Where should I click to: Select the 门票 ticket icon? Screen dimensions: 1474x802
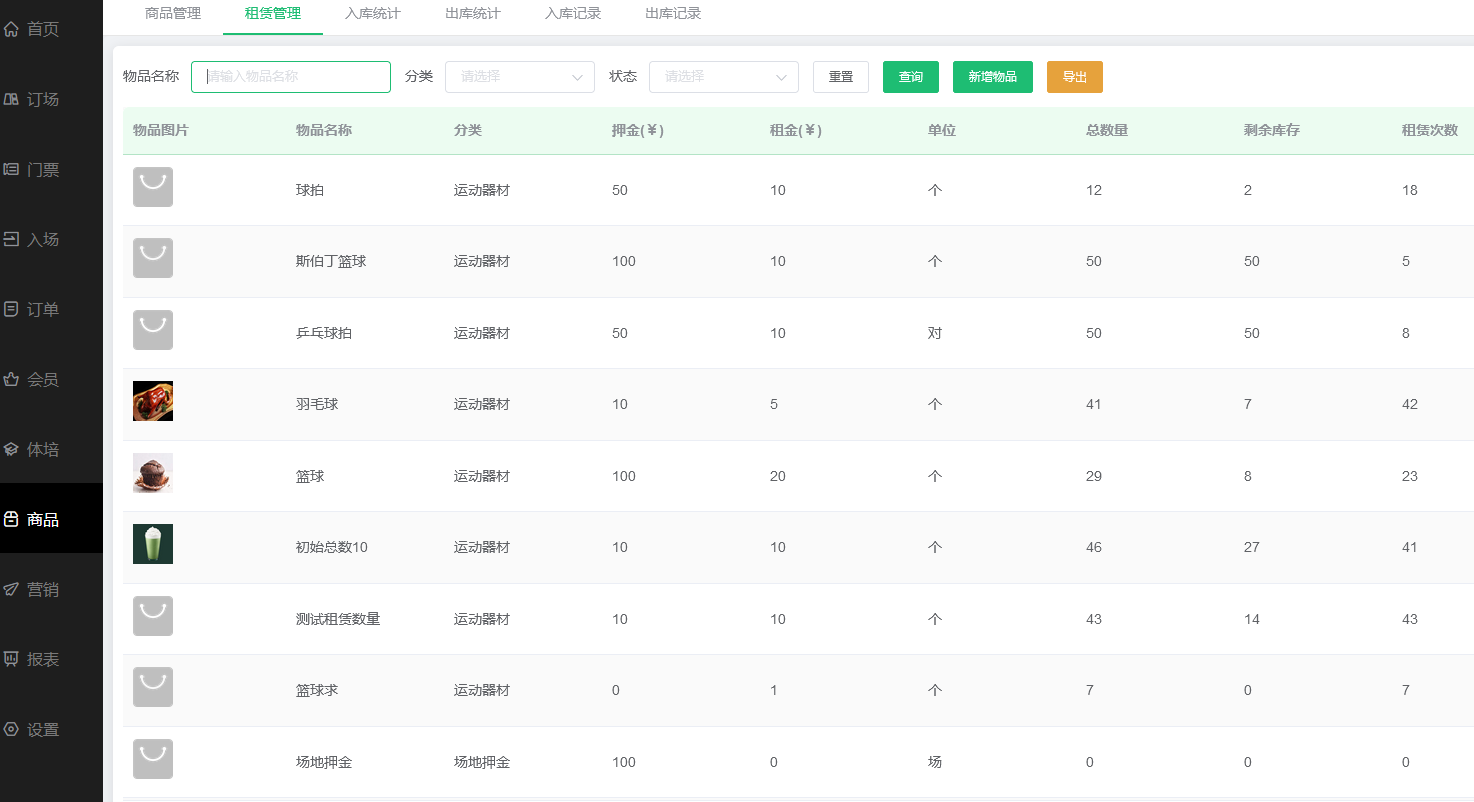12,170
